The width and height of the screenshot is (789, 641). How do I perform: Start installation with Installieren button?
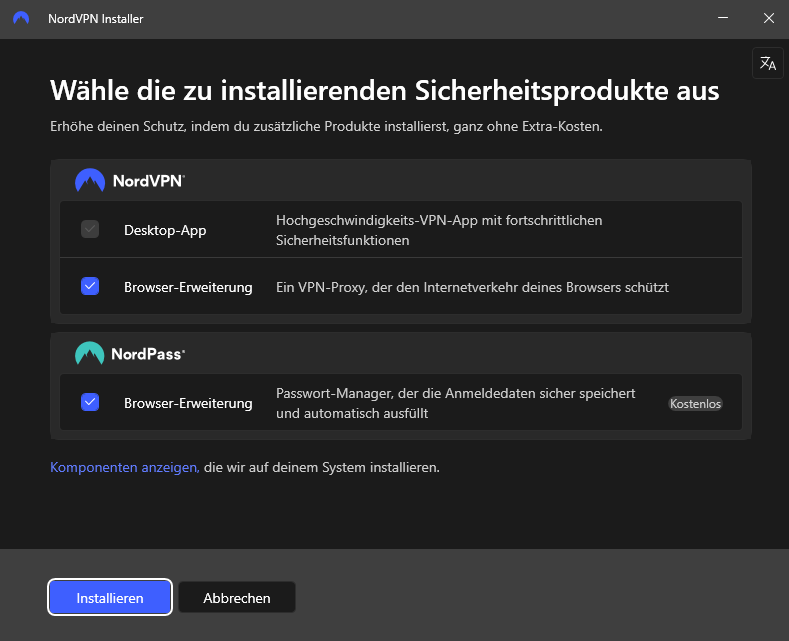110,597
